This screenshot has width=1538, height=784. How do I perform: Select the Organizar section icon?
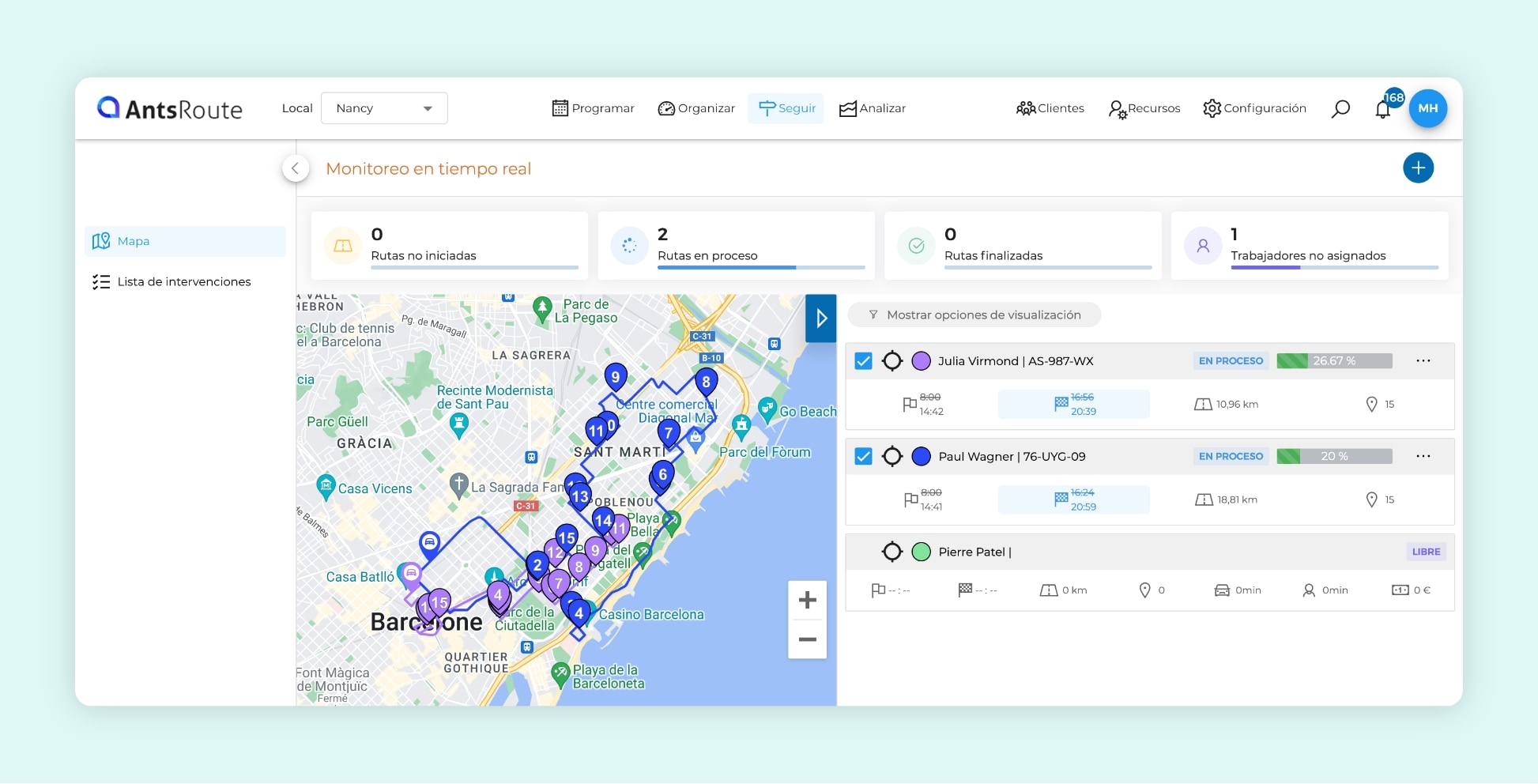[668, 108]
